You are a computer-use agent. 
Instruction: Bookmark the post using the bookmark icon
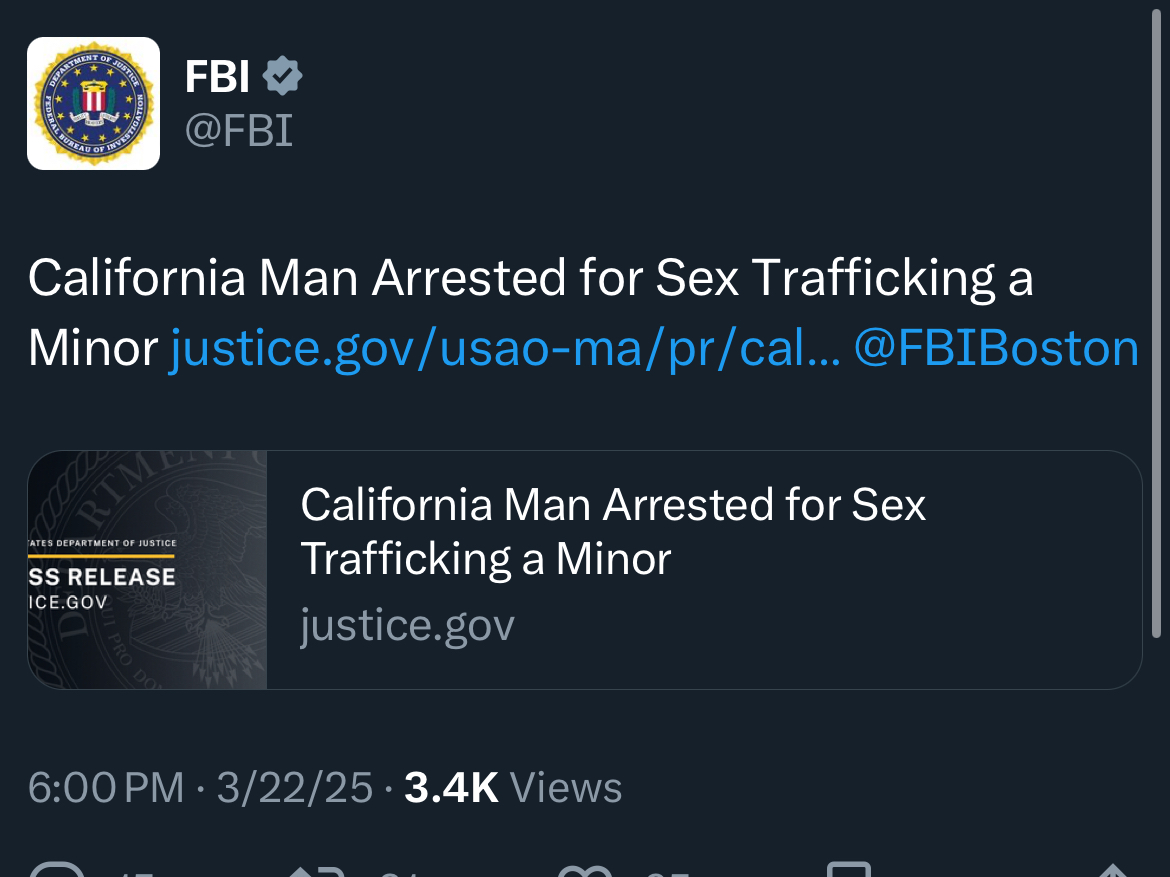coord(849,869)
